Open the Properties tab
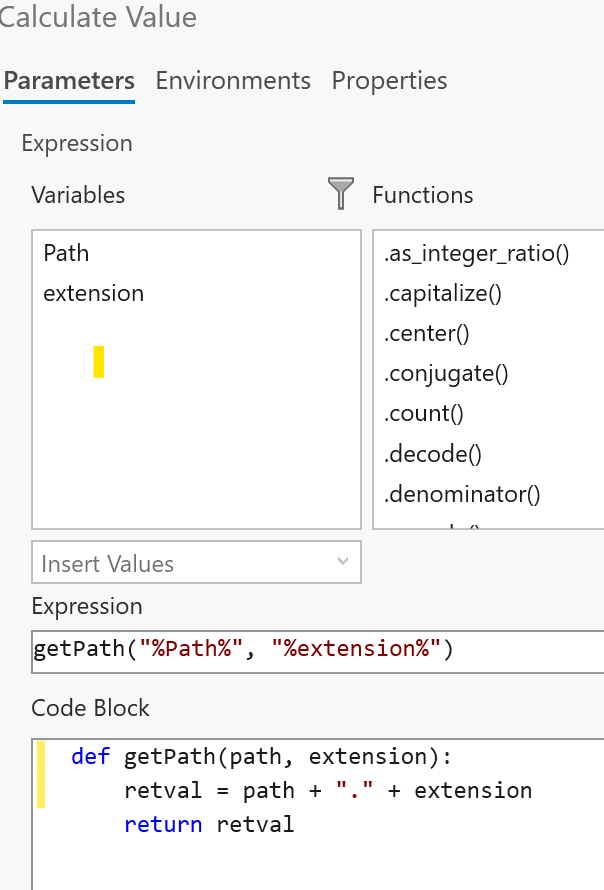 (389, 81)
